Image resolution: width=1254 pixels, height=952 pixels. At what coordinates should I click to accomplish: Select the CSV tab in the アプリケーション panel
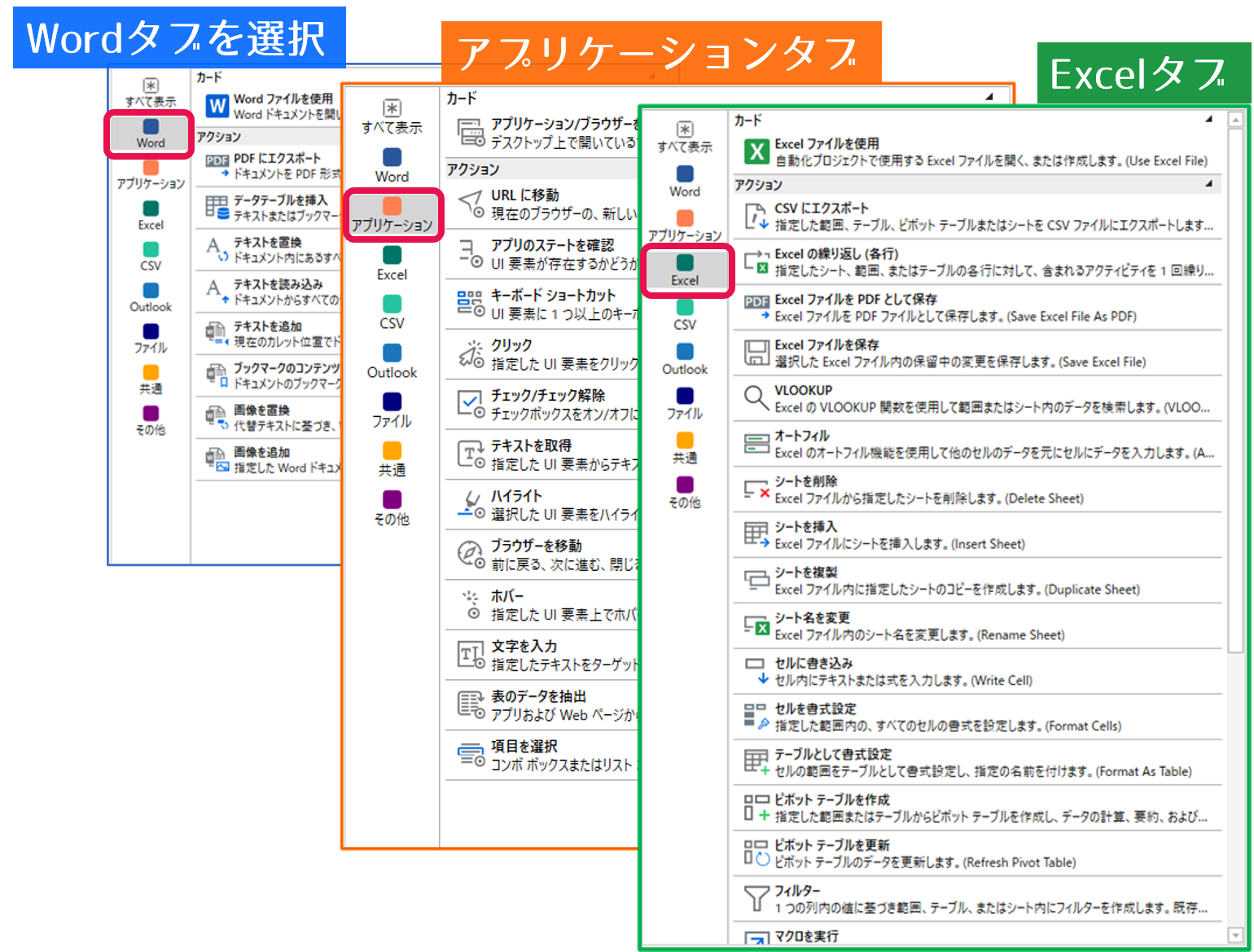pyautogui.click(x=392, y=313)
